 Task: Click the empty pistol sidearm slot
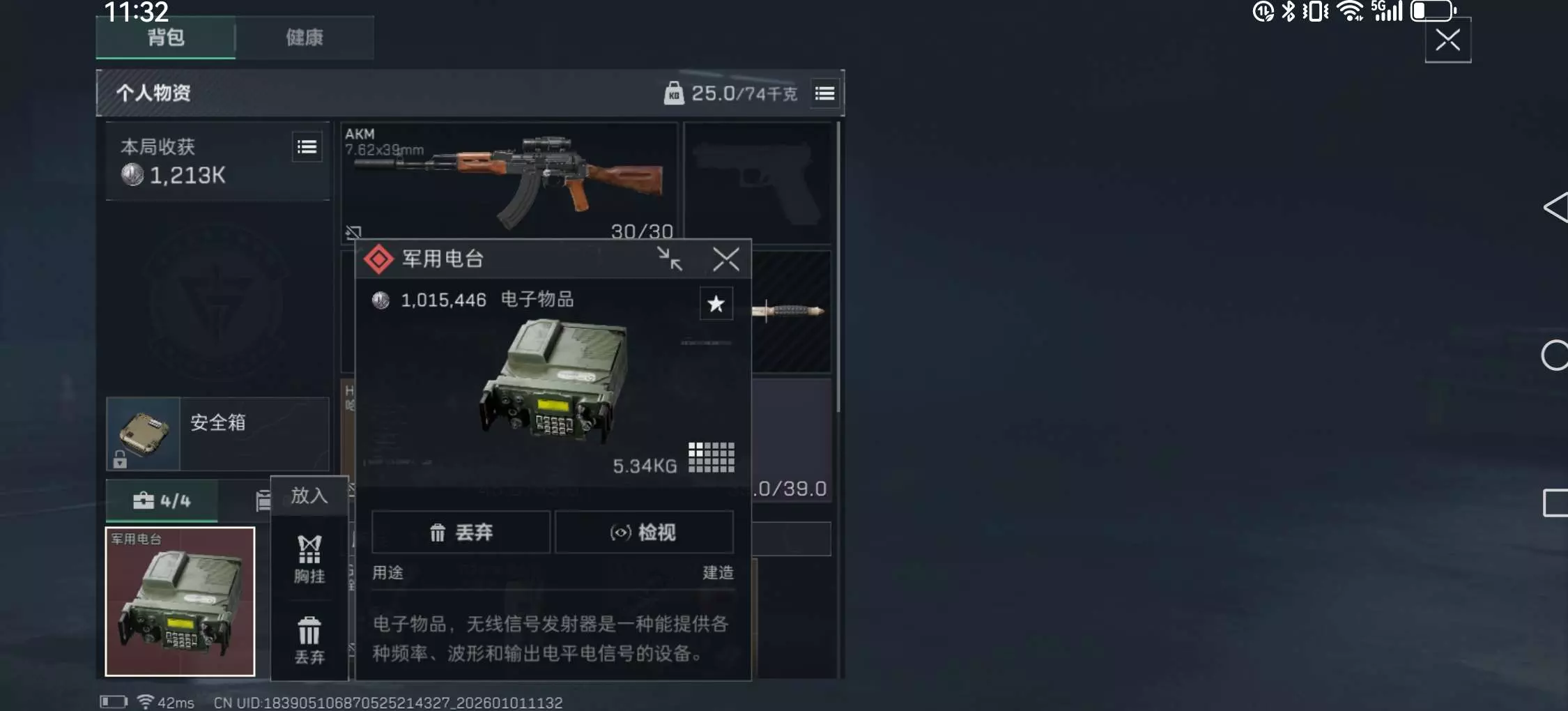pos(758,183)
